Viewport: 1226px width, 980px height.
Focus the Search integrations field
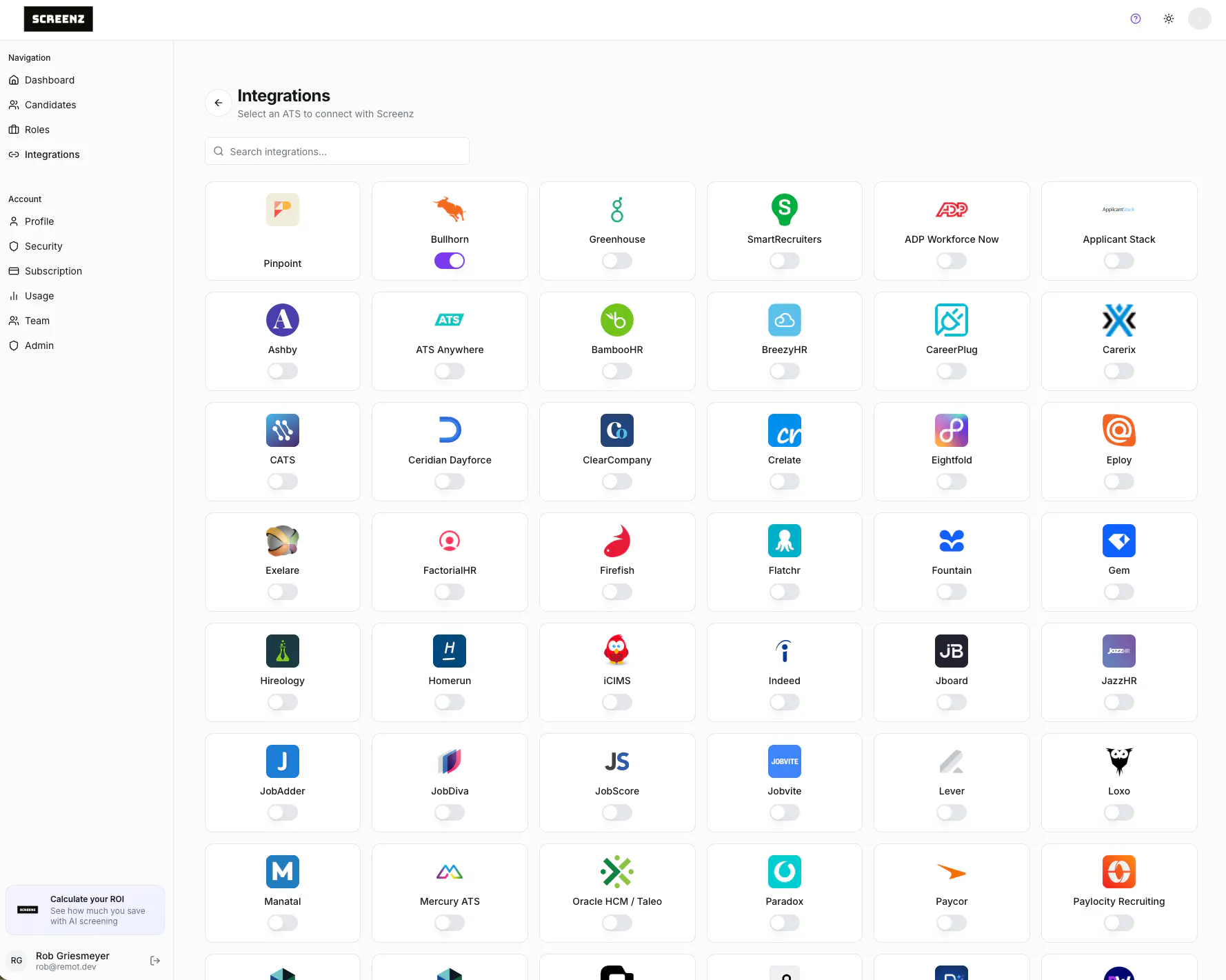337,151
